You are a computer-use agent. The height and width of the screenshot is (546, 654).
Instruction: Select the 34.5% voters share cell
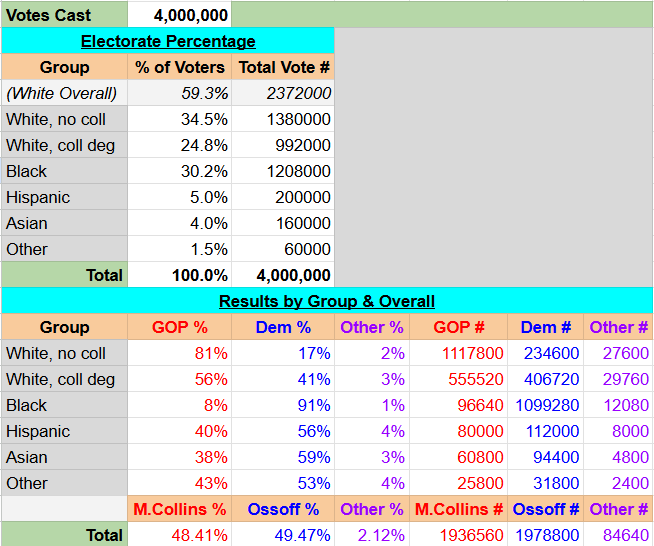point(179,119)
